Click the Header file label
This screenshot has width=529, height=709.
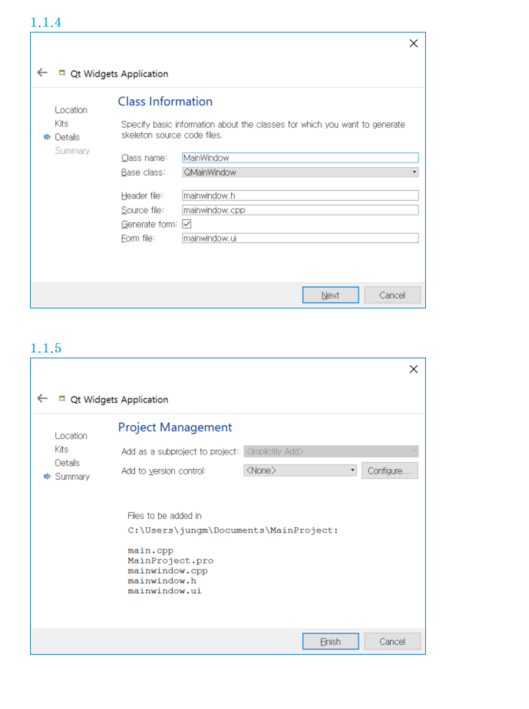click(x=142, y=195)
